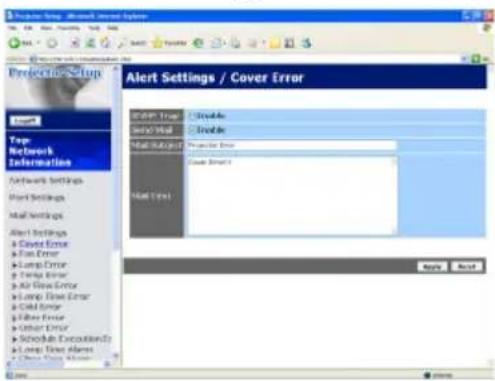Click the sidebar vertical scrollbar
495x381 pixels.
(116, 212)
